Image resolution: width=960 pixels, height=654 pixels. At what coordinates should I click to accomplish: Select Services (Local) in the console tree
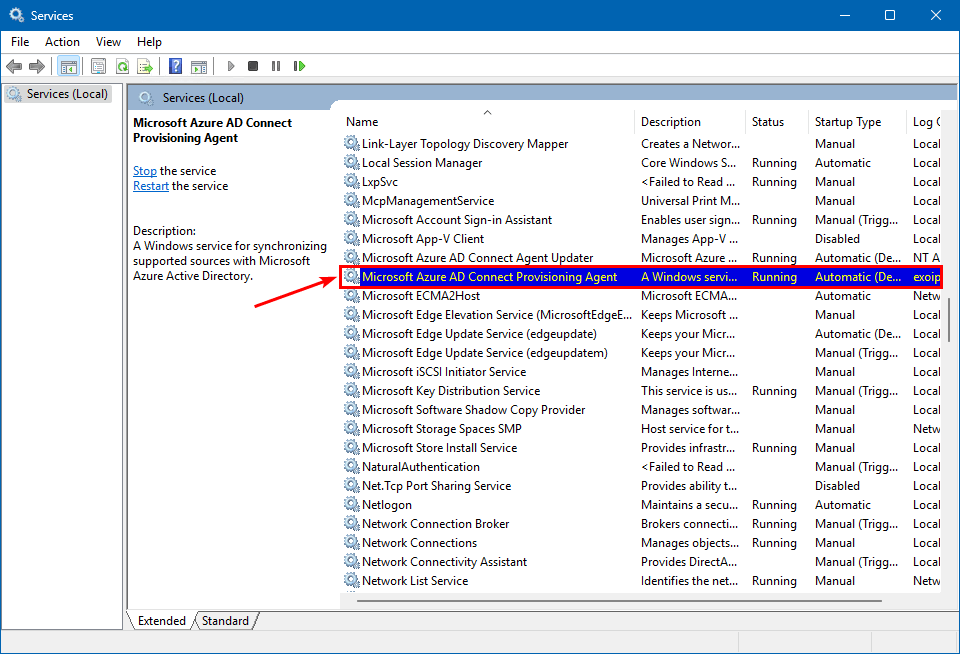(x=66, y=94)
